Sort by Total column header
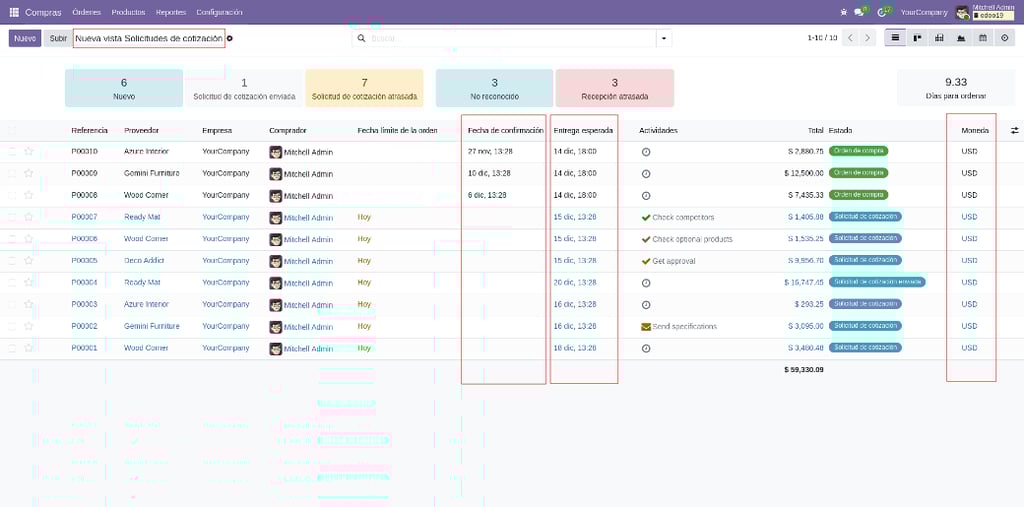 815,131
